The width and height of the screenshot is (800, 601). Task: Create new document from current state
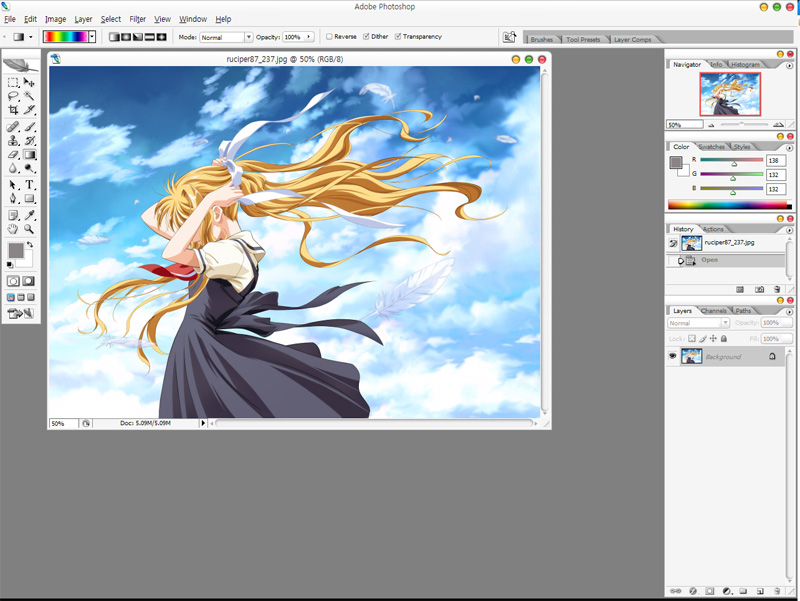coord(740,289)
